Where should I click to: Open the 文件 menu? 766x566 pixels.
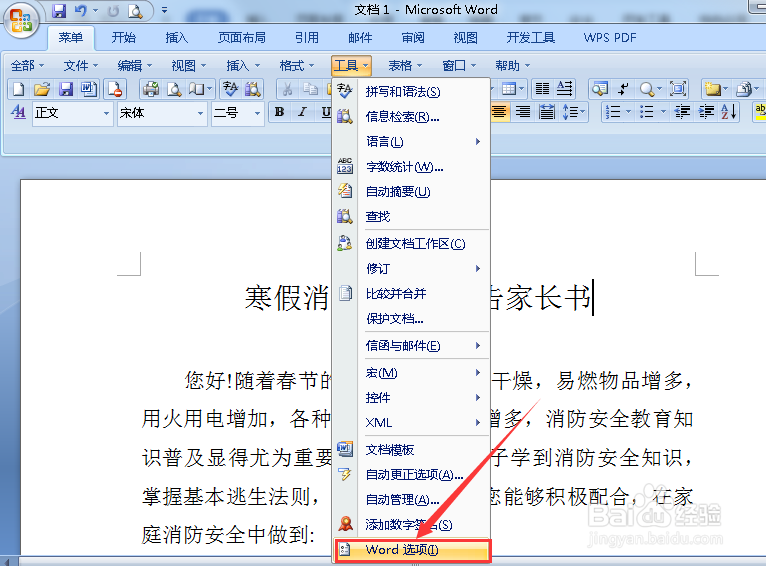[81, 65]
